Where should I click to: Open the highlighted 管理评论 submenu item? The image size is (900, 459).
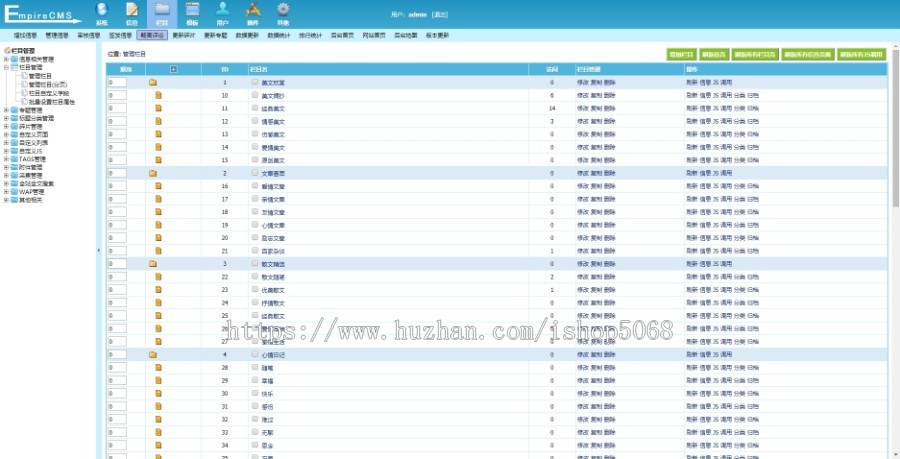[x=152, y=35]
